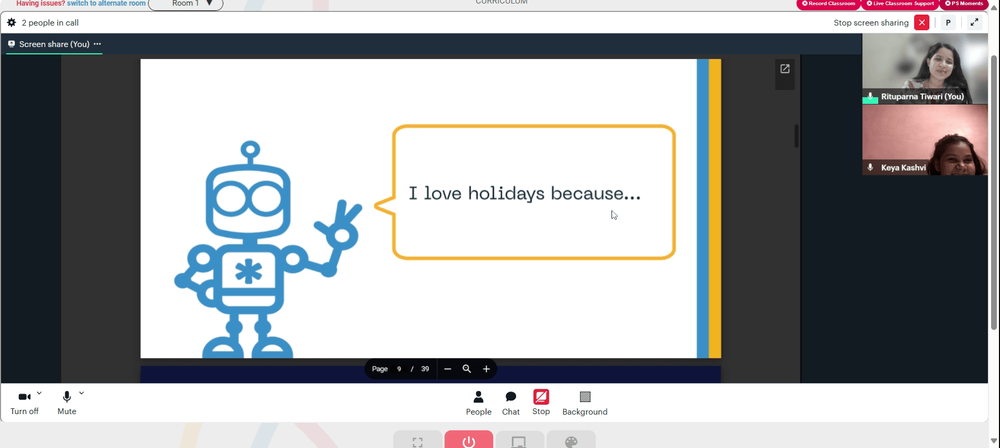
Task: Turn off the camera
Action: tap(24, 403)
